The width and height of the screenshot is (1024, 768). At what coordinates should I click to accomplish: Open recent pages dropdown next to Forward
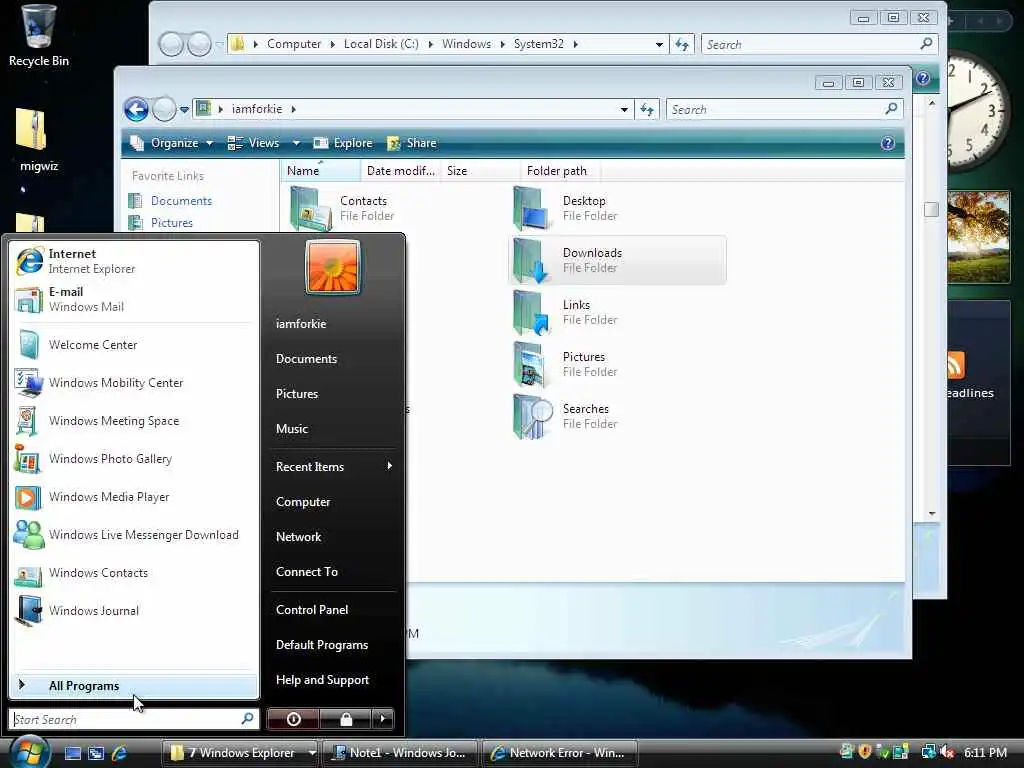pos(184,110)
